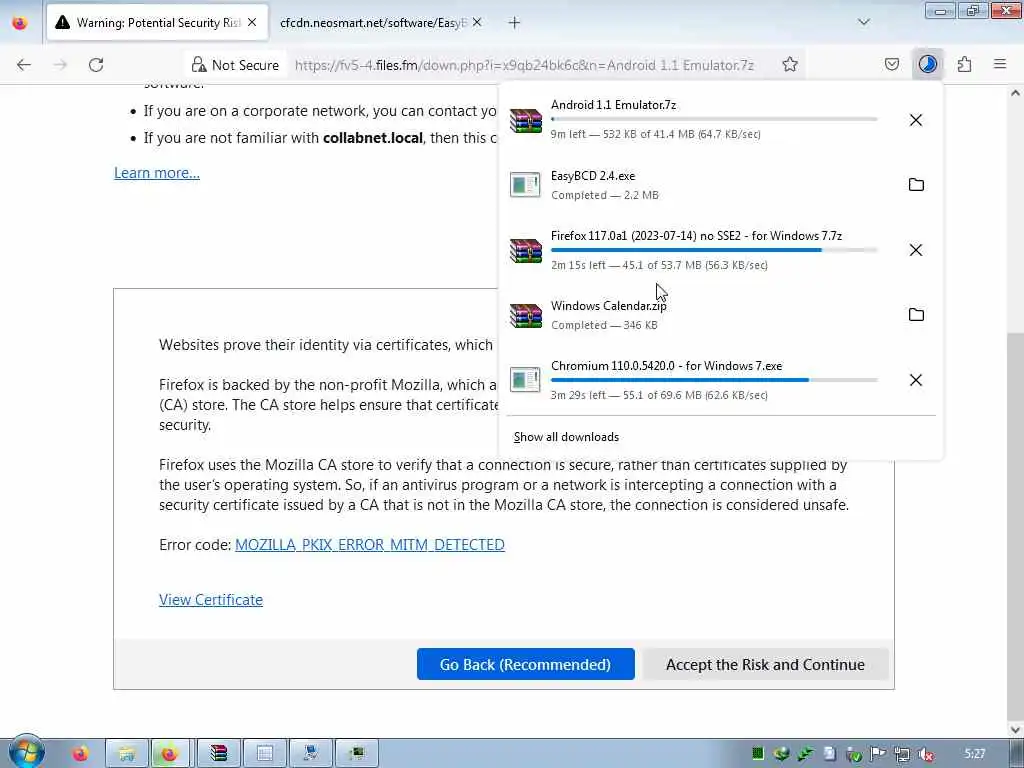Click the Firefox 117.0a1 download progress bar
This screenshot has width=1024, height=768.
pos(714,250)
